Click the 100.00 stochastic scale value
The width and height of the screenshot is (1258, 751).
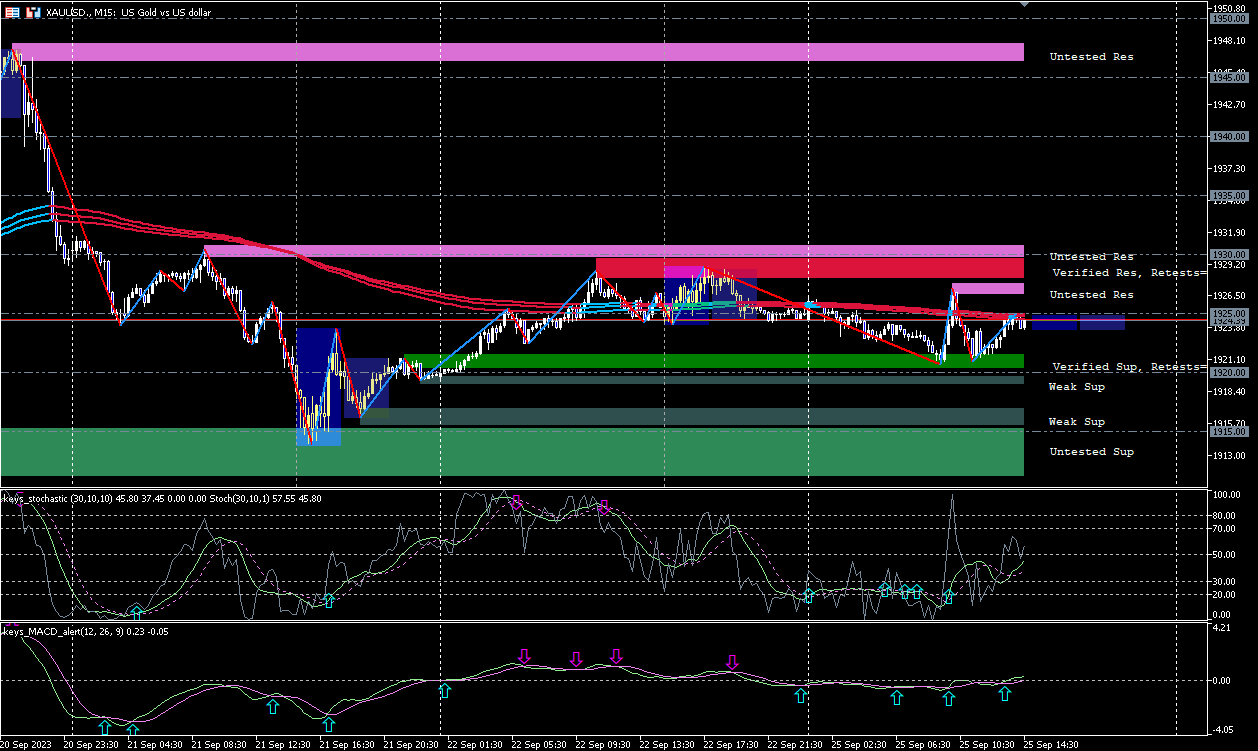1225,495
